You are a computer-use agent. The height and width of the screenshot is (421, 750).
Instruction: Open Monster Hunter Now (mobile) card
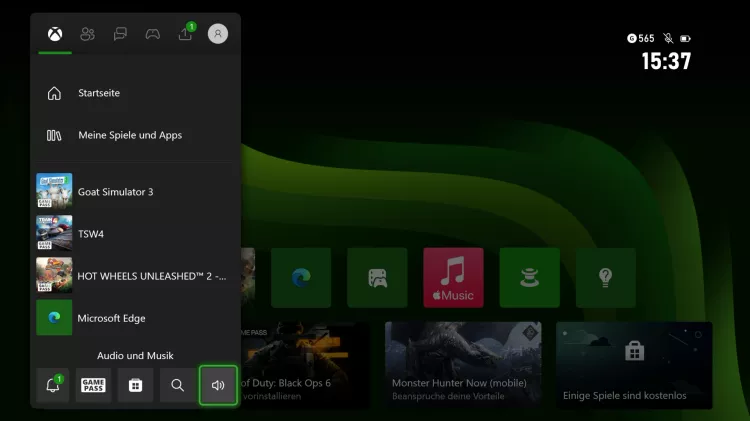[463, 366]
